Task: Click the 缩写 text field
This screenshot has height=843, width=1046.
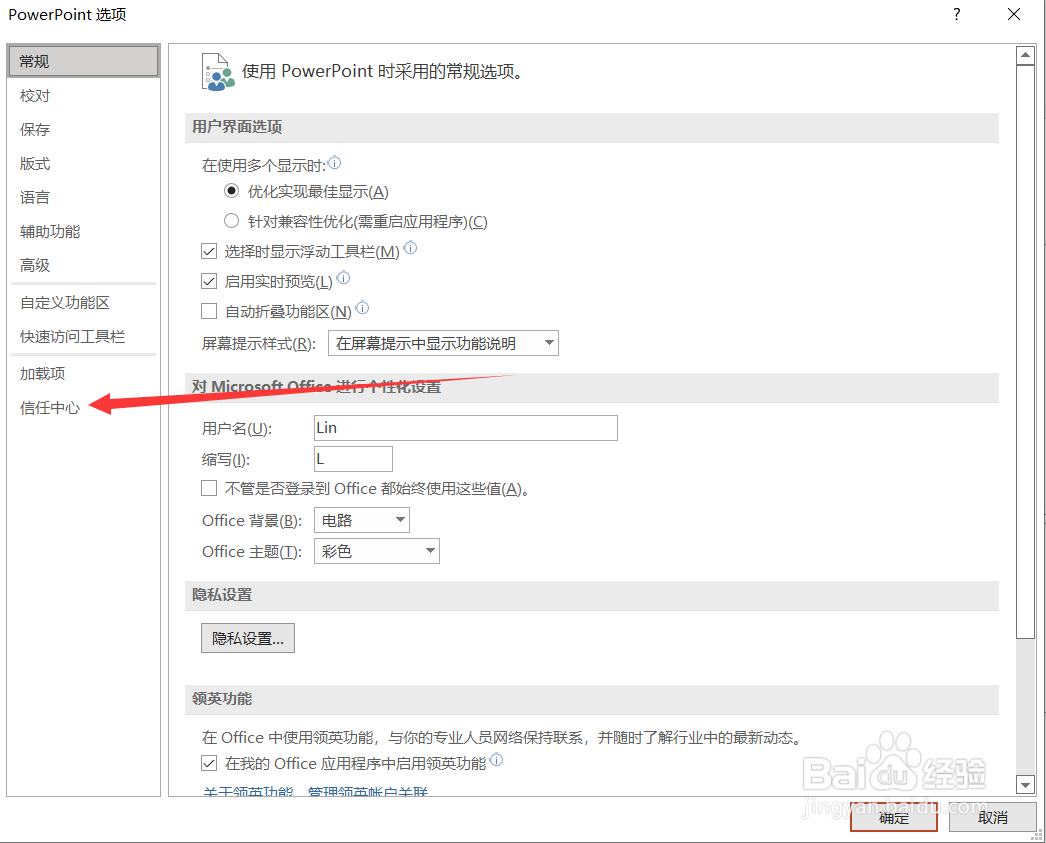Action: [x=353, y=459]
